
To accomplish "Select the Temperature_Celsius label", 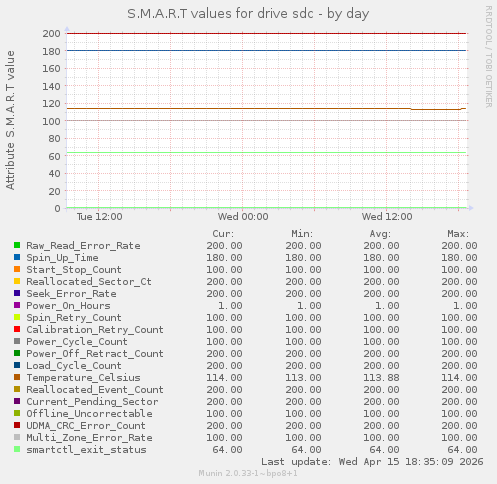I will [x=83, y=378].
